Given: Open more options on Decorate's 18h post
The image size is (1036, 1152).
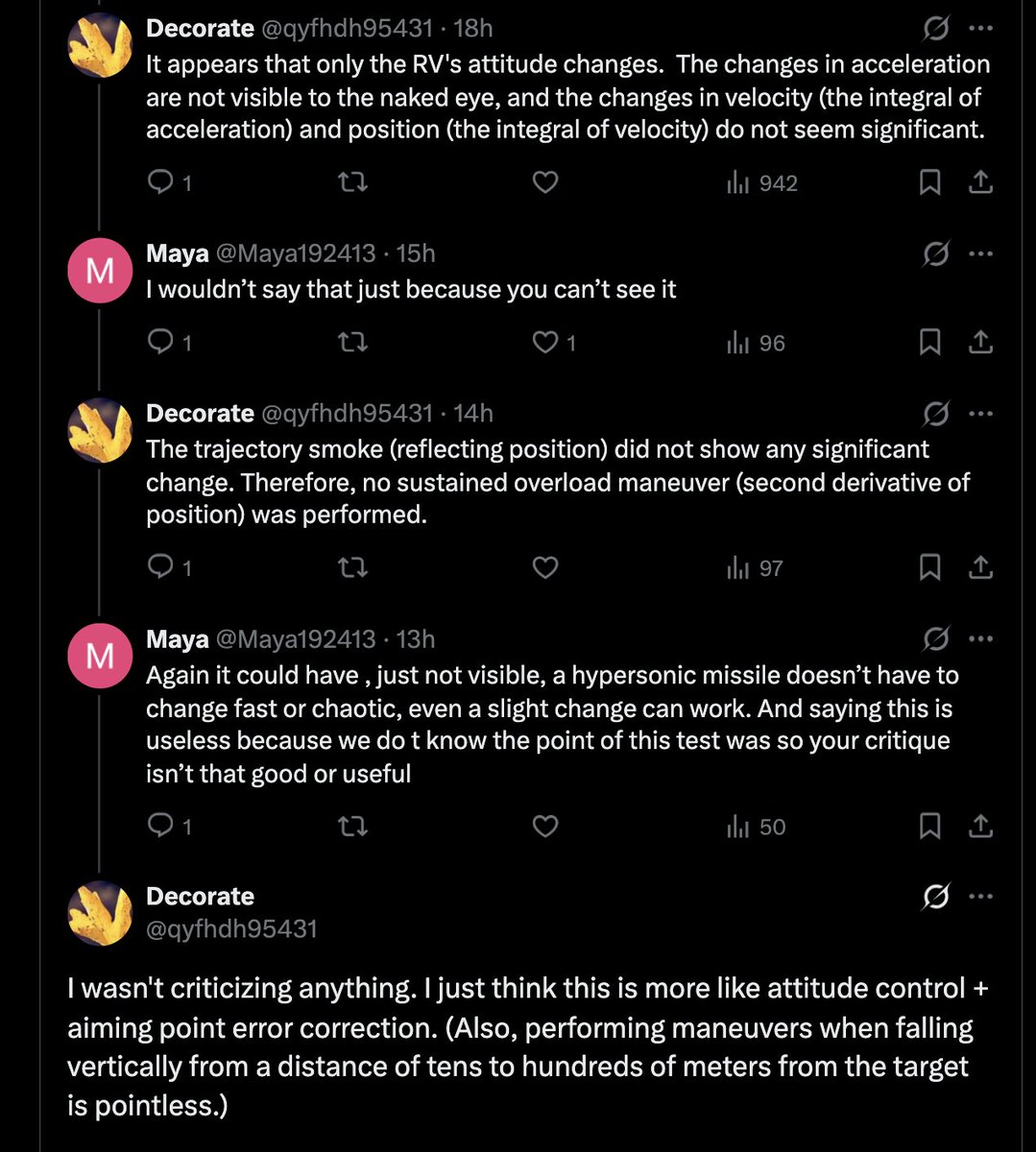Looking at the screenshot, I should pos(980,28).
